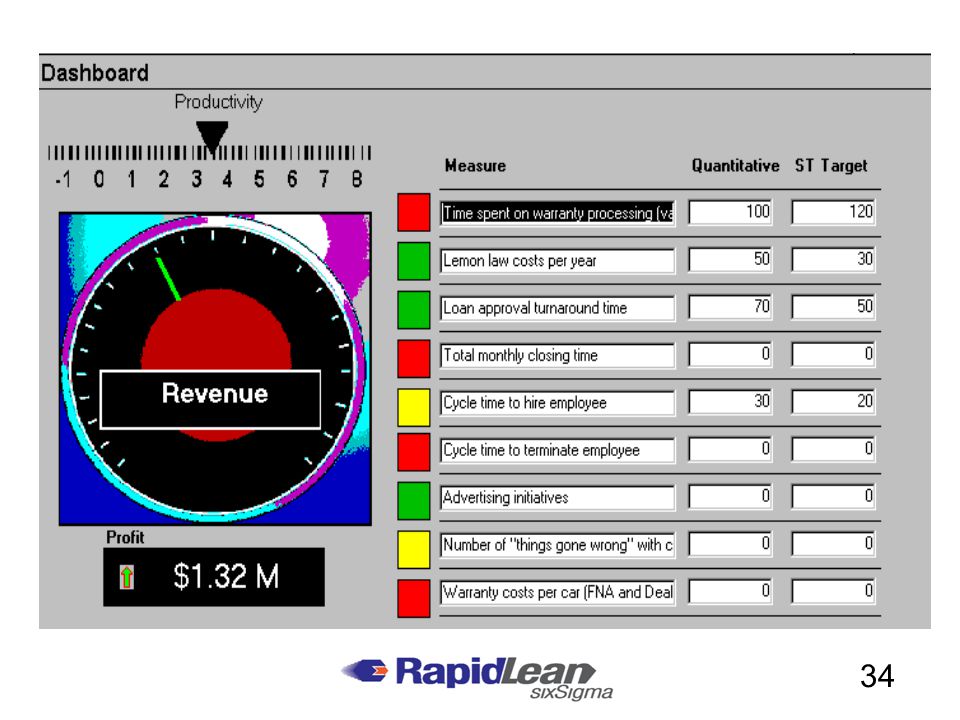Click the $1.32 M profit display

214,577
